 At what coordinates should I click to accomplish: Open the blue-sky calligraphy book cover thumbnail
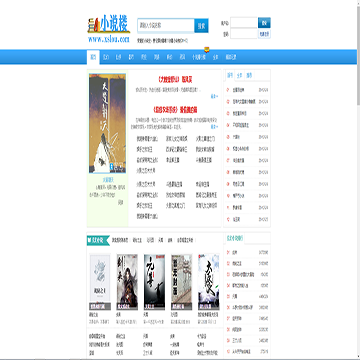[209, 282]
